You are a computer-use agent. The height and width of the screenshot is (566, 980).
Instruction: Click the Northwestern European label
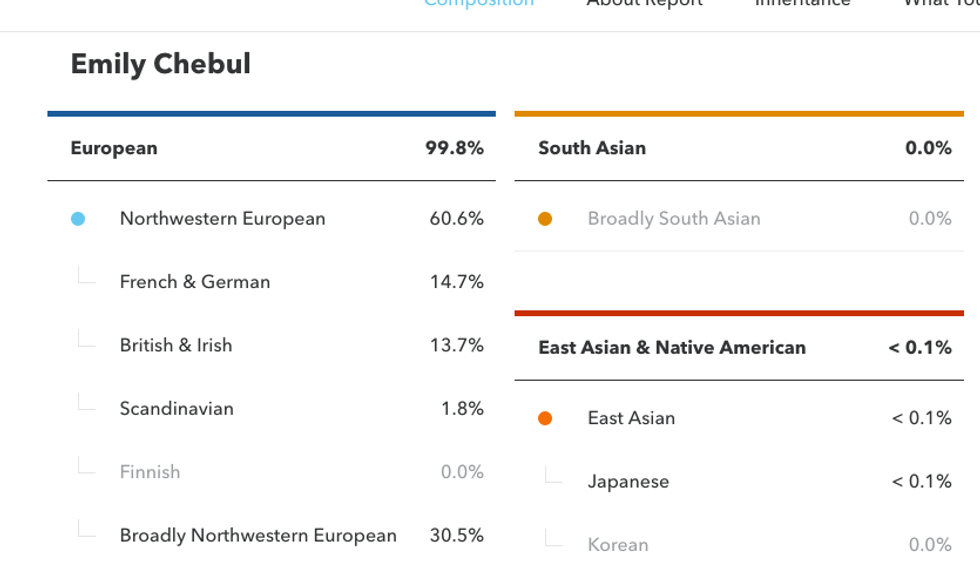(222, 219)
